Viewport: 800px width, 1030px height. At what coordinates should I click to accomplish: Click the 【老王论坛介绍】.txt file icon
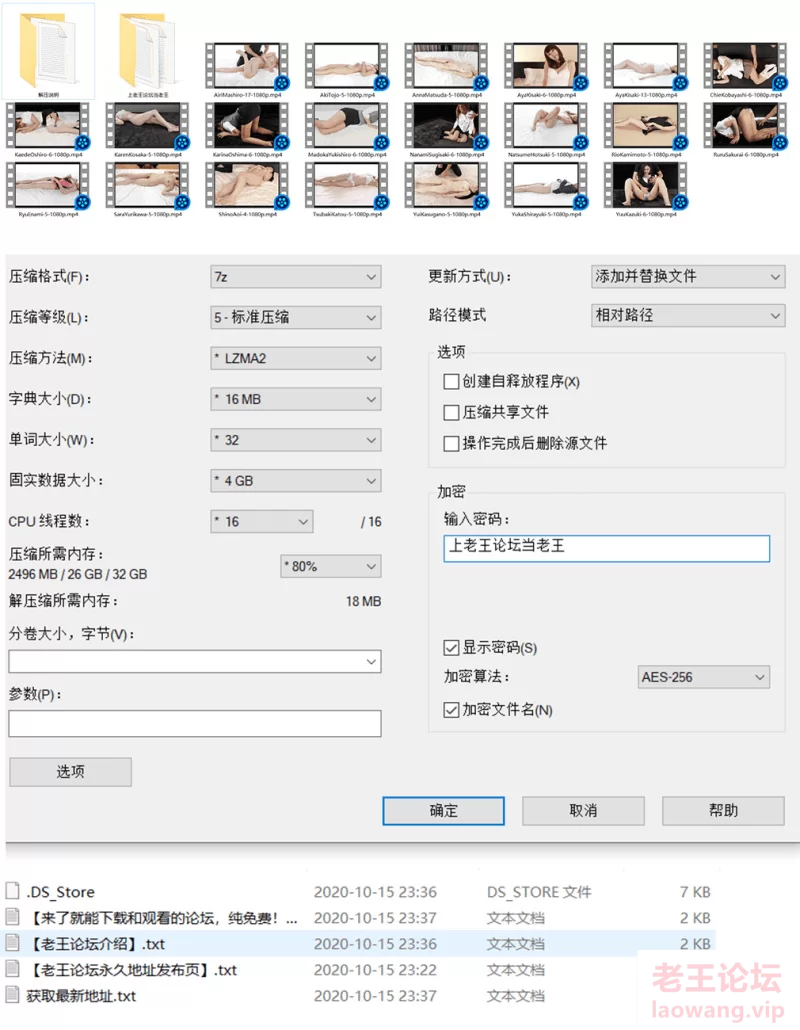point(12,943)
